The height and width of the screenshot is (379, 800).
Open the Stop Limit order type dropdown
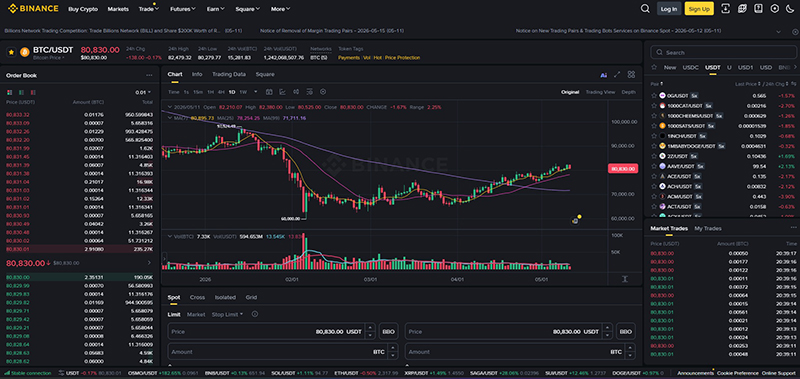(x=227, y=315)
